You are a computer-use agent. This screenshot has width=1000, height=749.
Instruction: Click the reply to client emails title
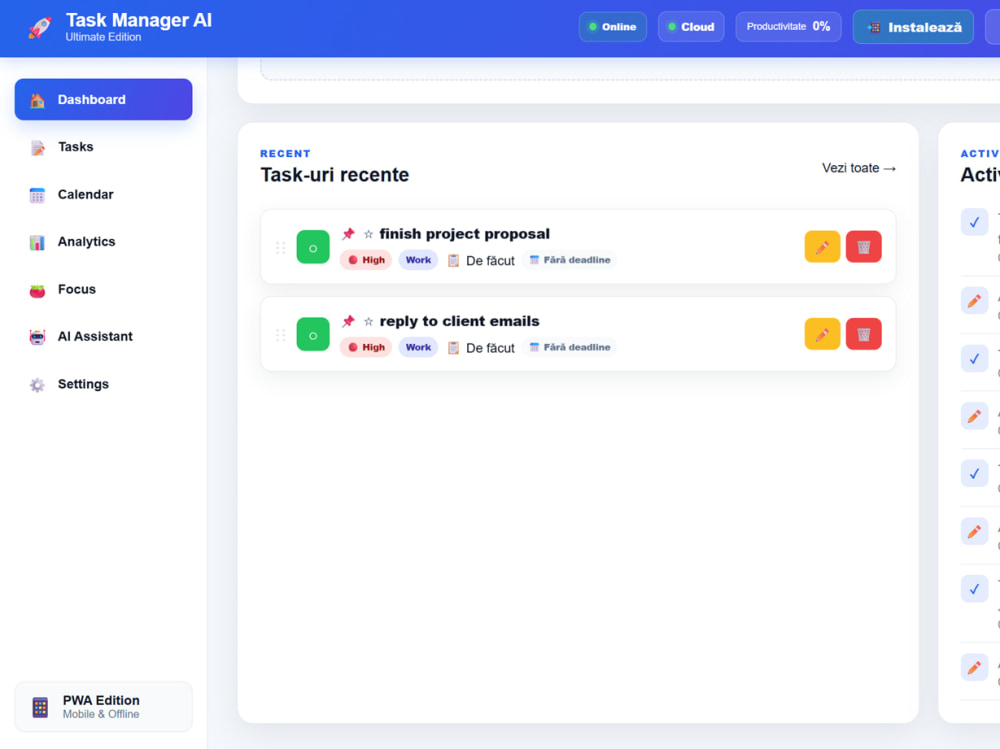click(459, 322)
